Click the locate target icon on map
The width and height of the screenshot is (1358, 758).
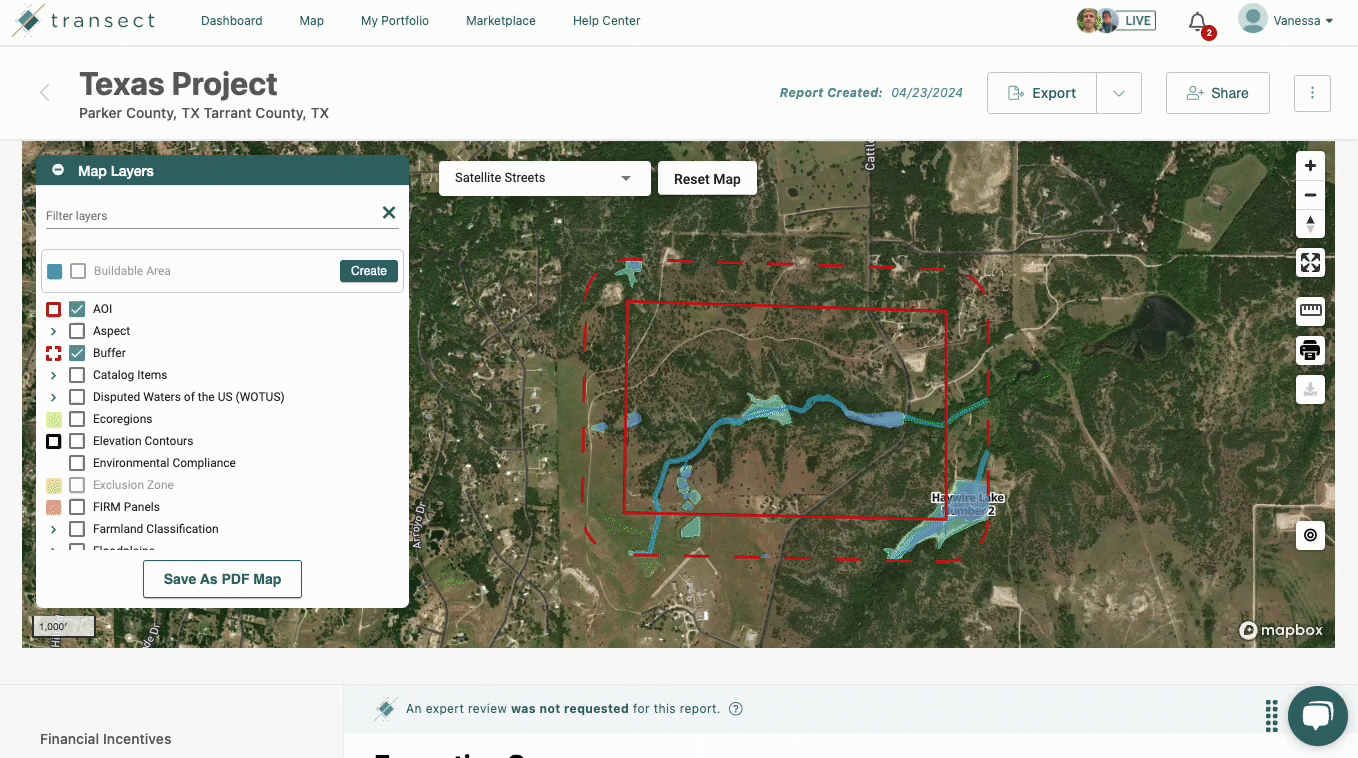[1310, 535]
